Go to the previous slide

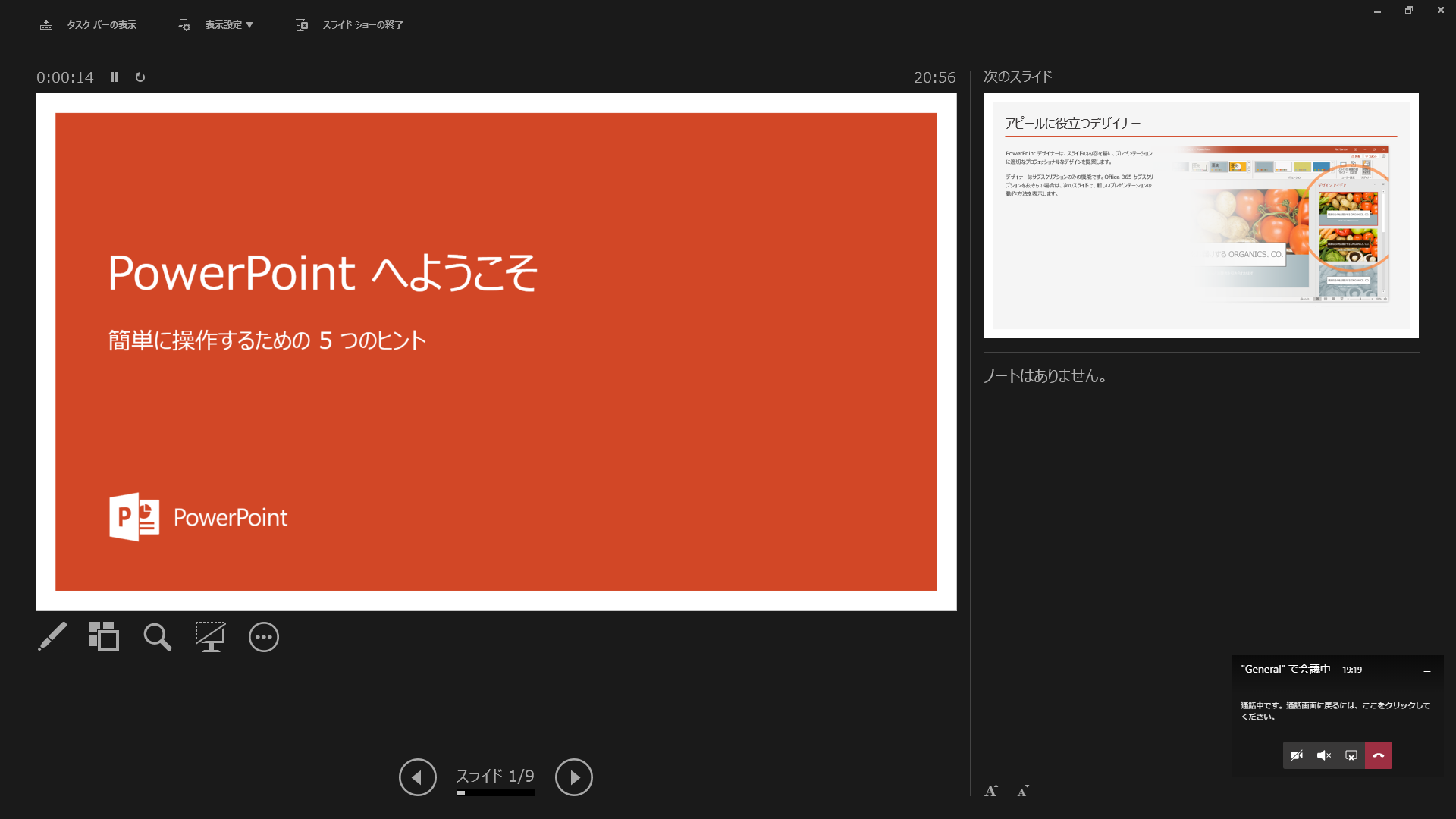tap(418, 777)
